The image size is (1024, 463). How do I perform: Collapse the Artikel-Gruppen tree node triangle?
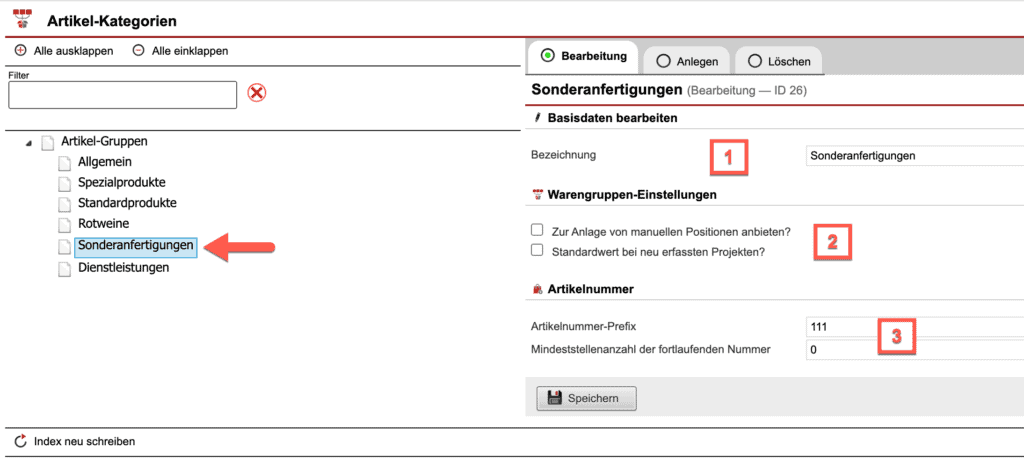pyautogui.click(x=28, y=143)
